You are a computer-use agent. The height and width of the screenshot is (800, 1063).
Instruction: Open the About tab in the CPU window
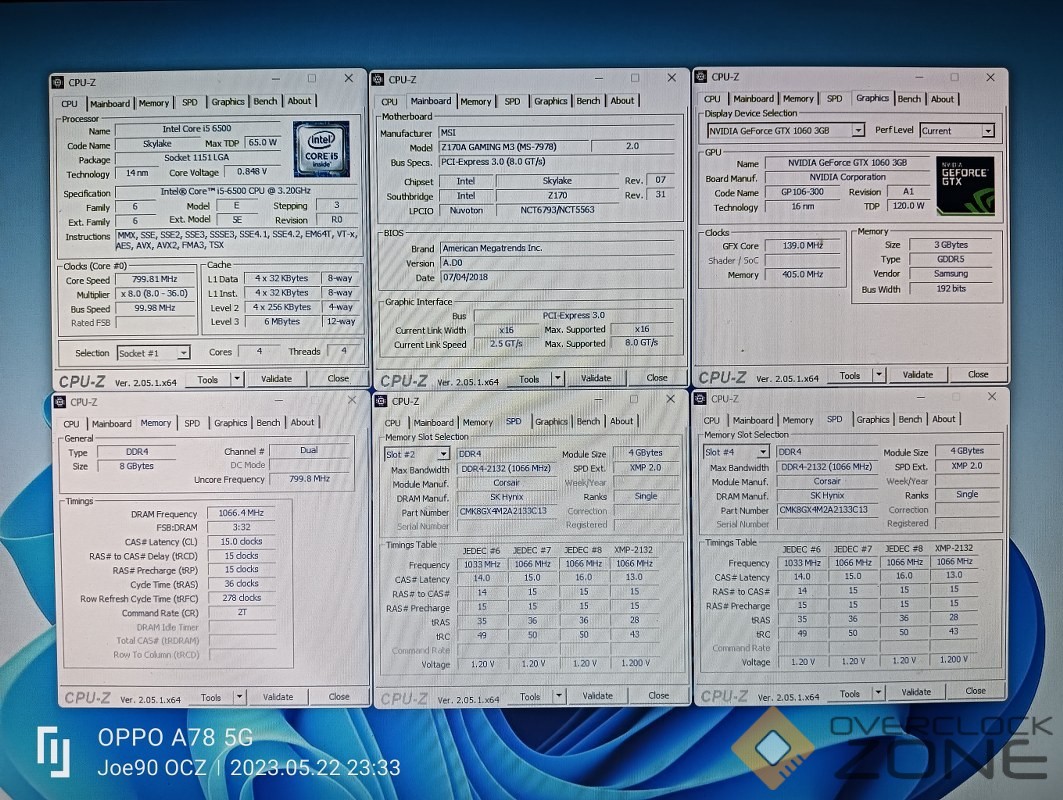coord(299,101)
